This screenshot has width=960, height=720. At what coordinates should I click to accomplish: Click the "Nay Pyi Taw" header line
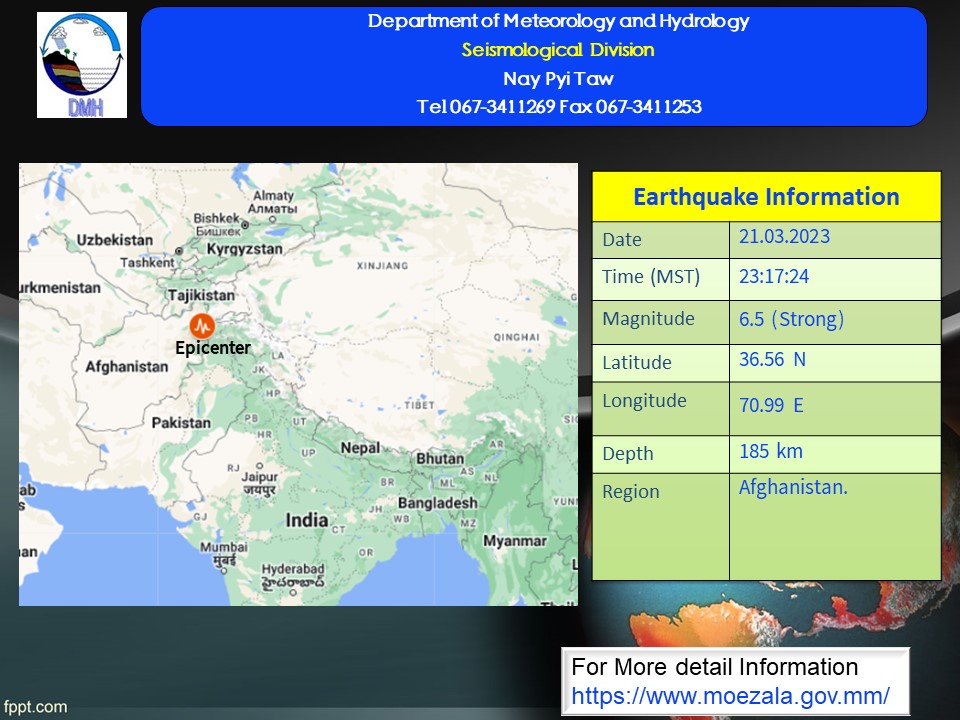point(558,79)
